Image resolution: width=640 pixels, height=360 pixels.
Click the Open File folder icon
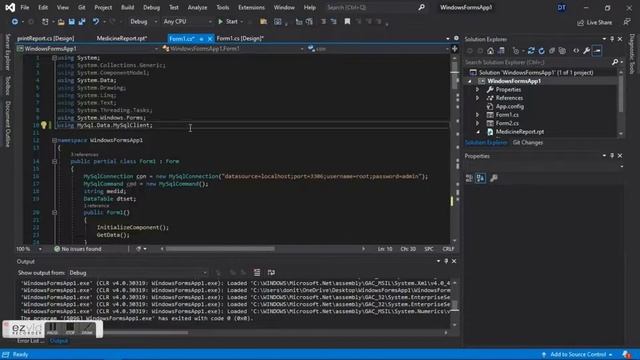coord(61,22)
